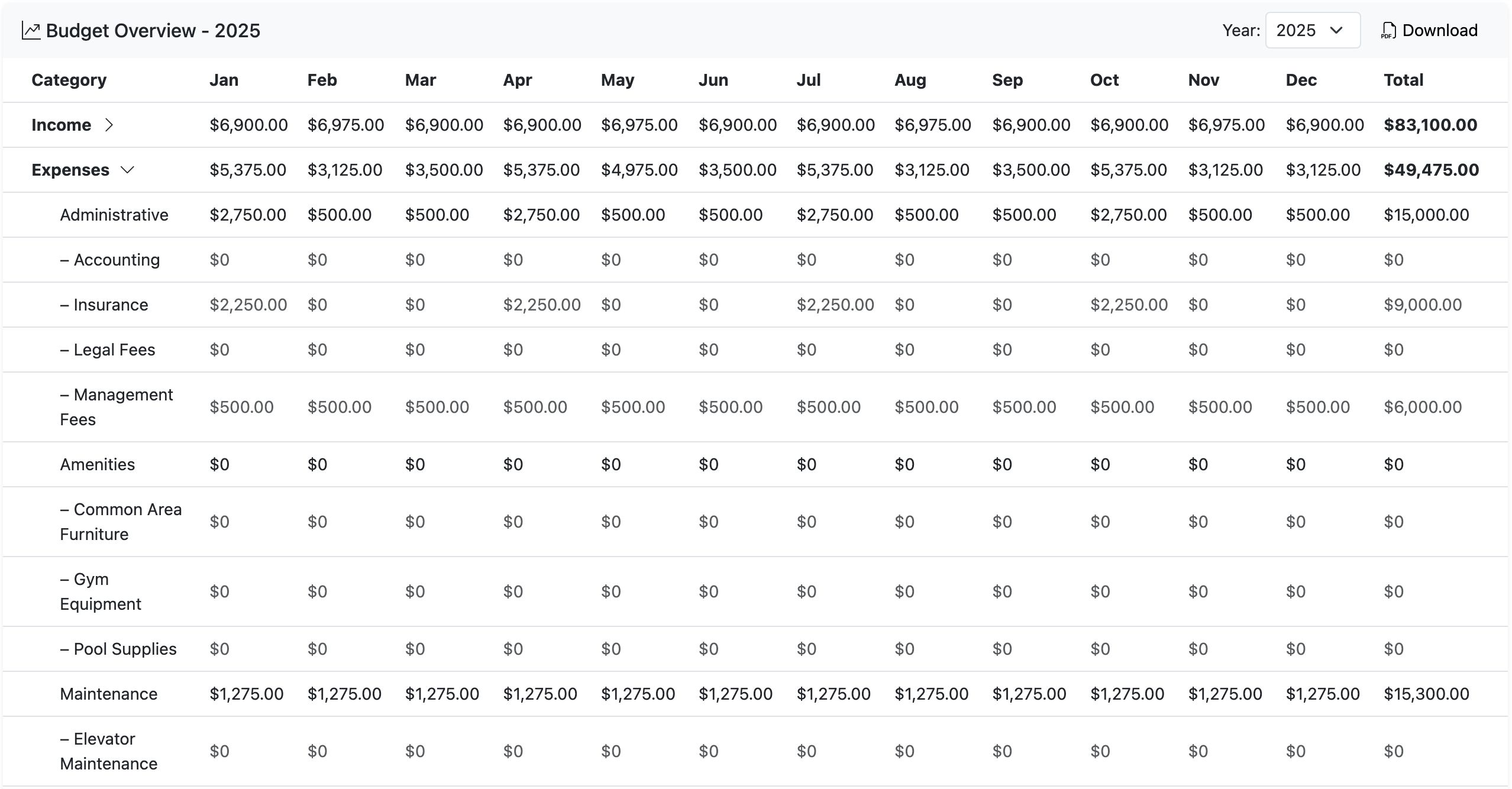The image size is (1512, 789).
Task: Click the Jan column header
Action: (223, 79)
